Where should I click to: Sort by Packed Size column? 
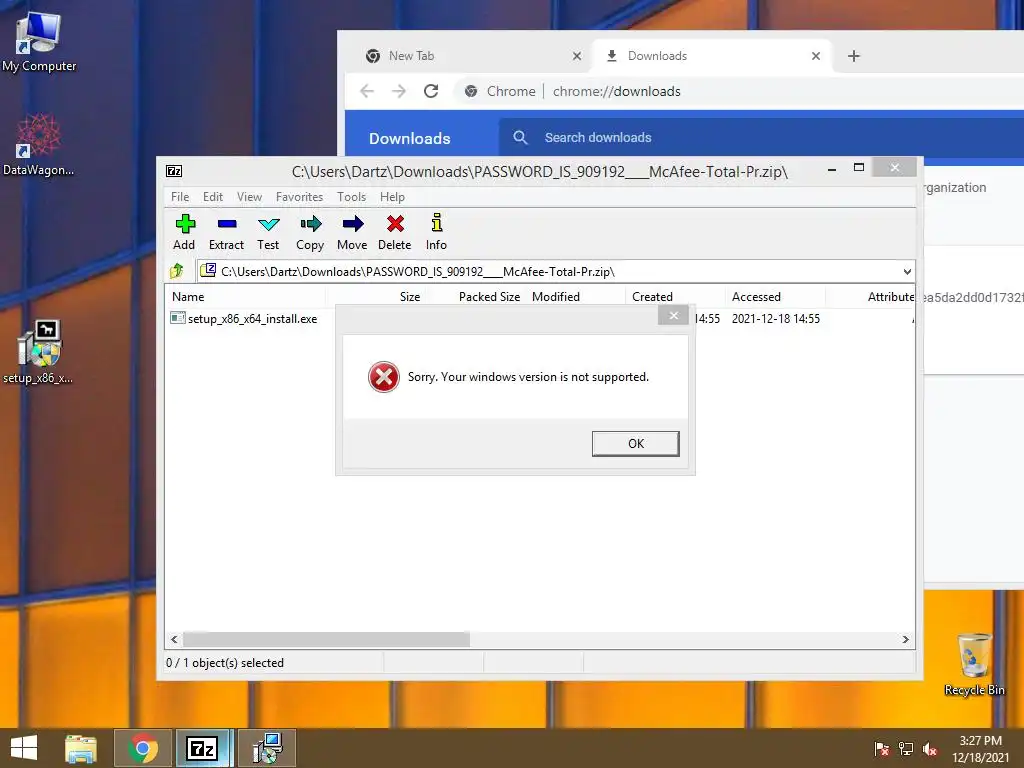(x=476, y=296)
